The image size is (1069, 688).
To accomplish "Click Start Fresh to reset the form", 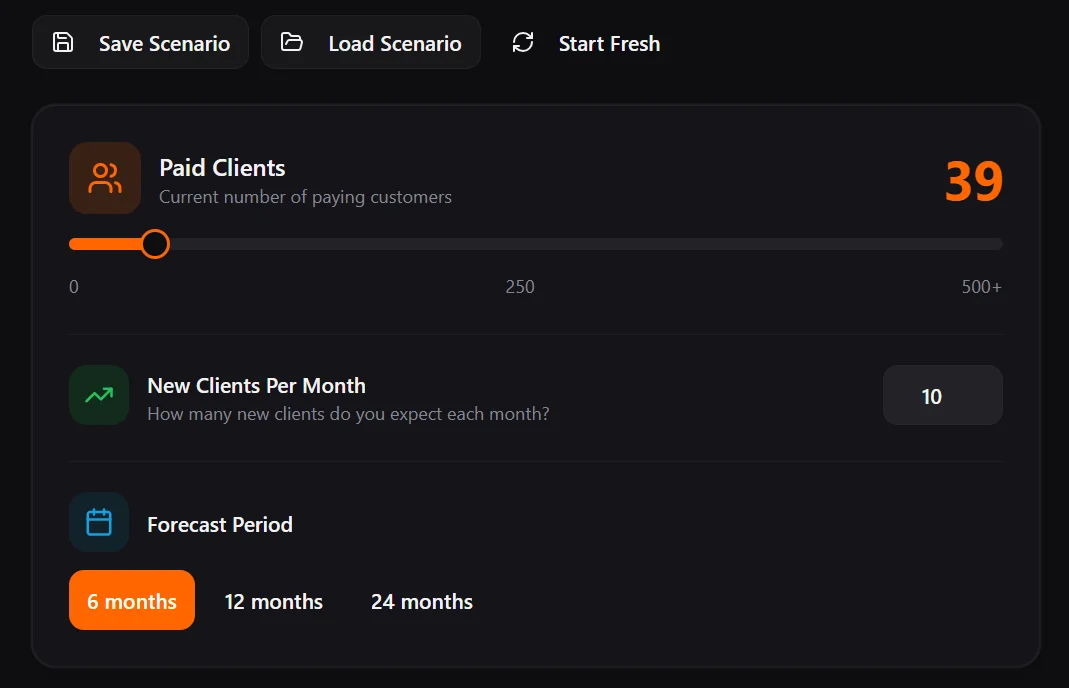I will click(585, 43).
